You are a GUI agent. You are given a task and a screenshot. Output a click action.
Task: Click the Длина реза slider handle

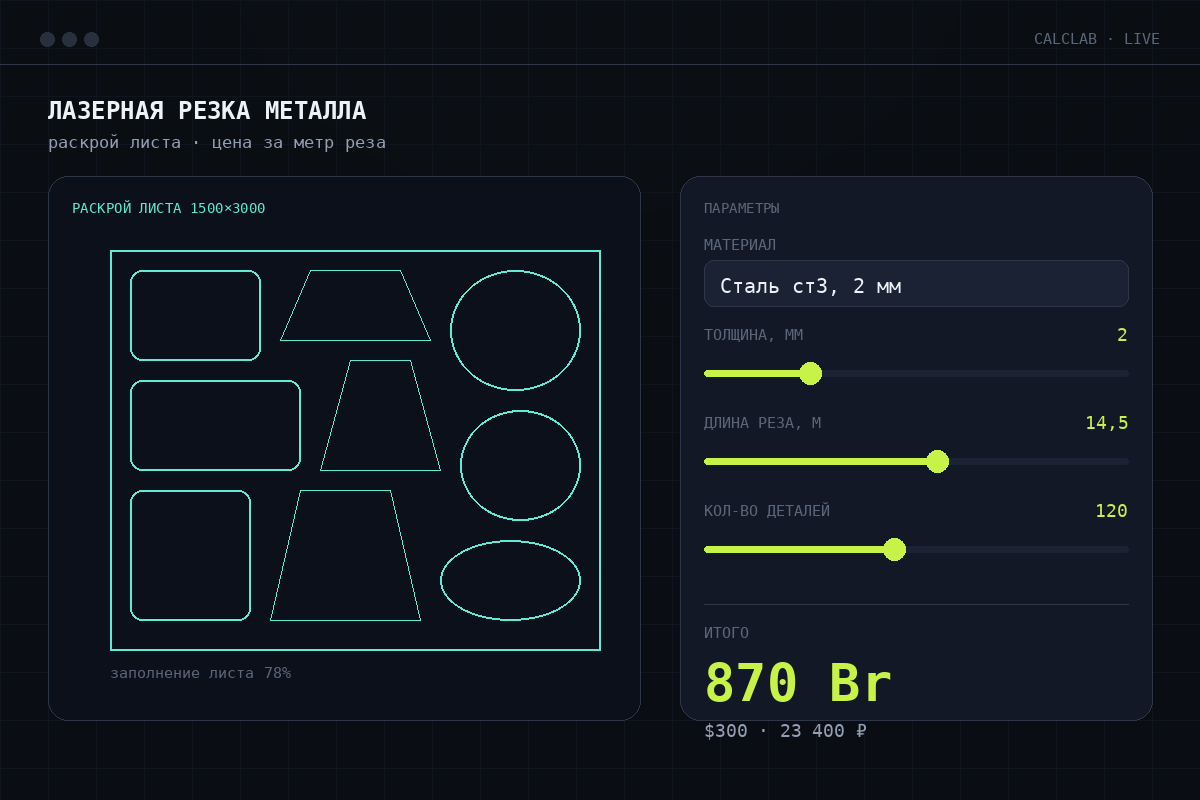[937, 461]
